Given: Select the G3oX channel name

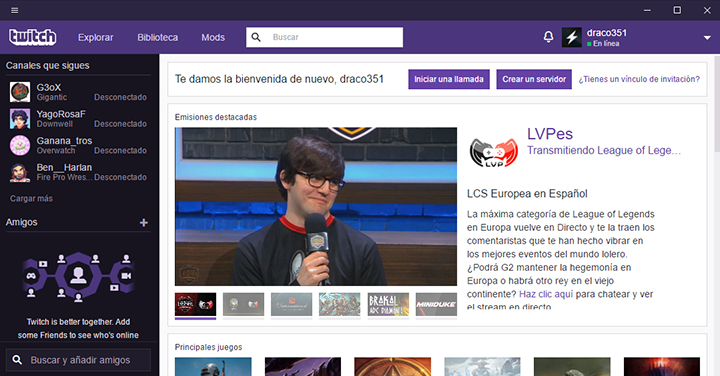Looking at the screenshot, I should [x=49, y=87].
